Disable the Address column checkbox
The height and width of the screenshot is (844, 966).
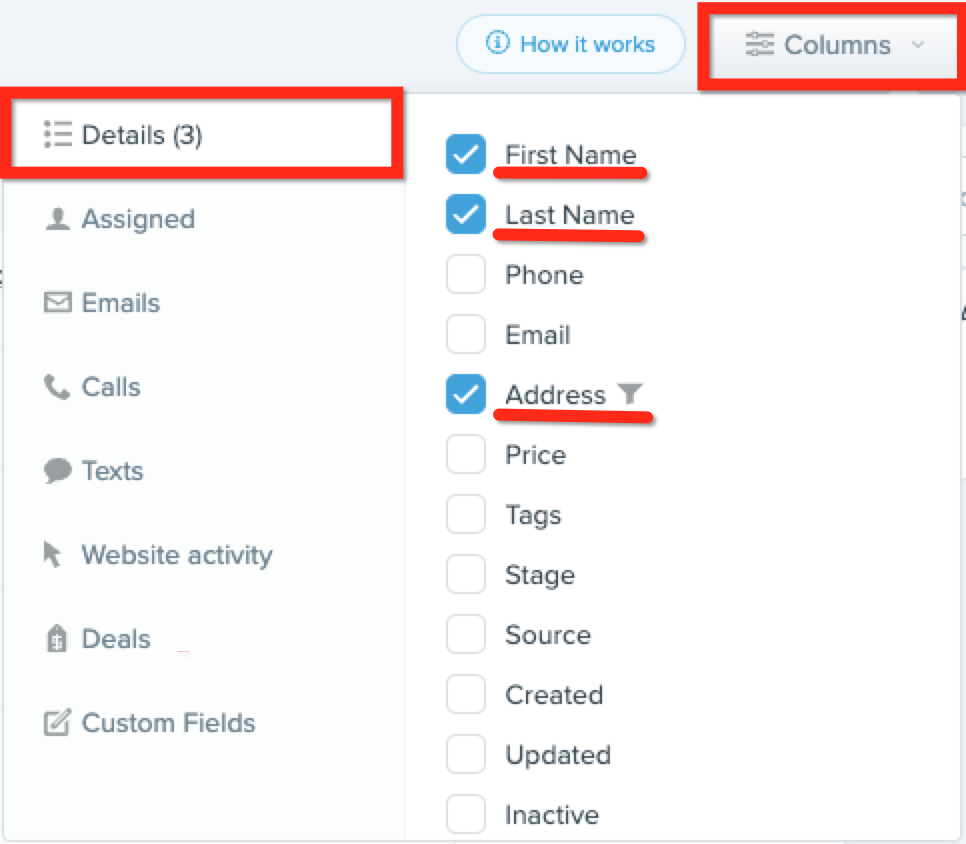click(x=465, y=395)
